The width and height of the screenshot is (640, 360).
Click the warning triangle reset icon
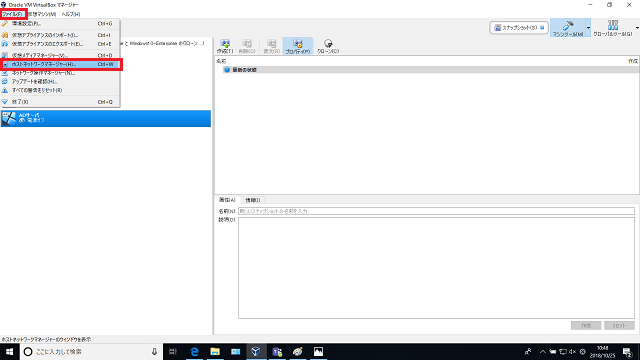pyautogui.click(x=5, y=90)
